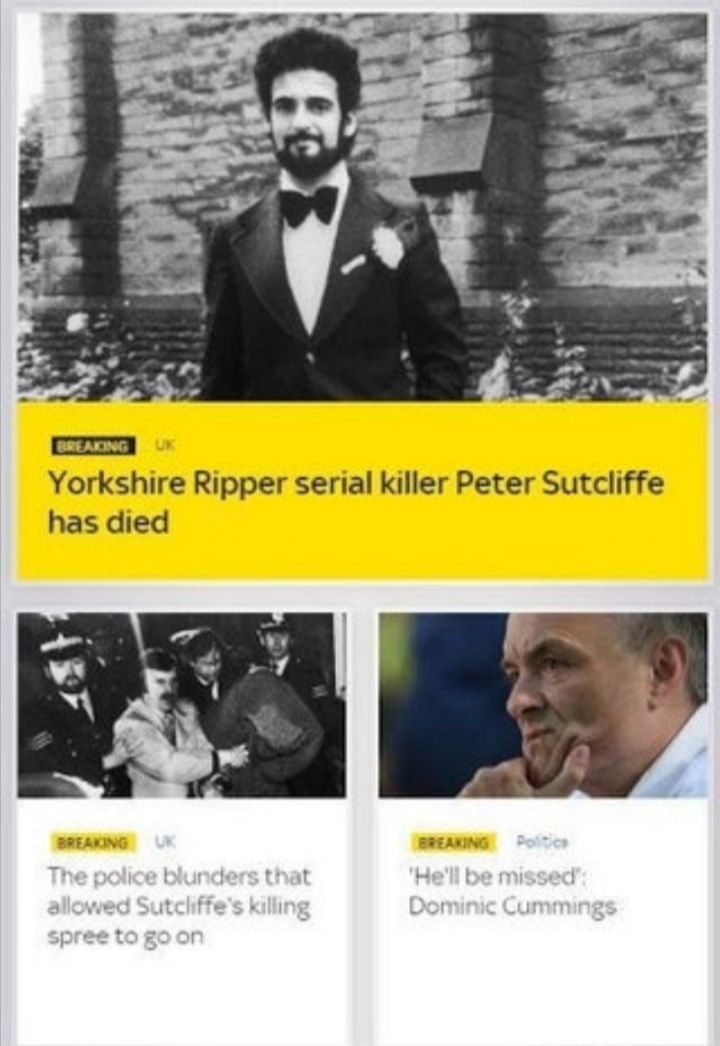Click BREAKING badge on Dominic Cummings card
The image size is (720, 1046).
(454, 843)
